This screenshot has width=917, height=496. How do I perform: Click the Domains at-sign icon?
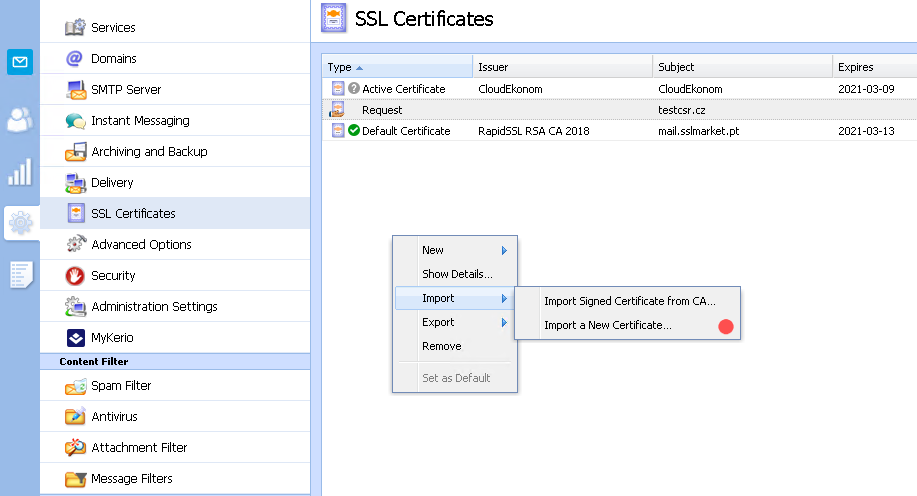coord(75,58)
